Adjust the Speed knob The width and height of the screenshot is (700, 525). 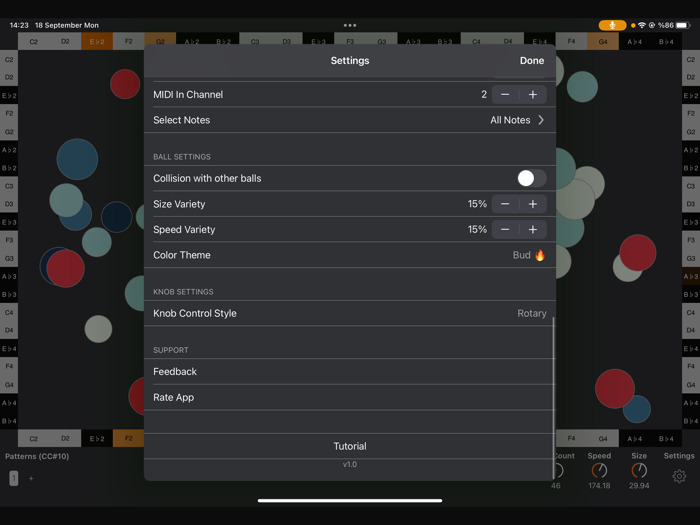click(599, 471)
